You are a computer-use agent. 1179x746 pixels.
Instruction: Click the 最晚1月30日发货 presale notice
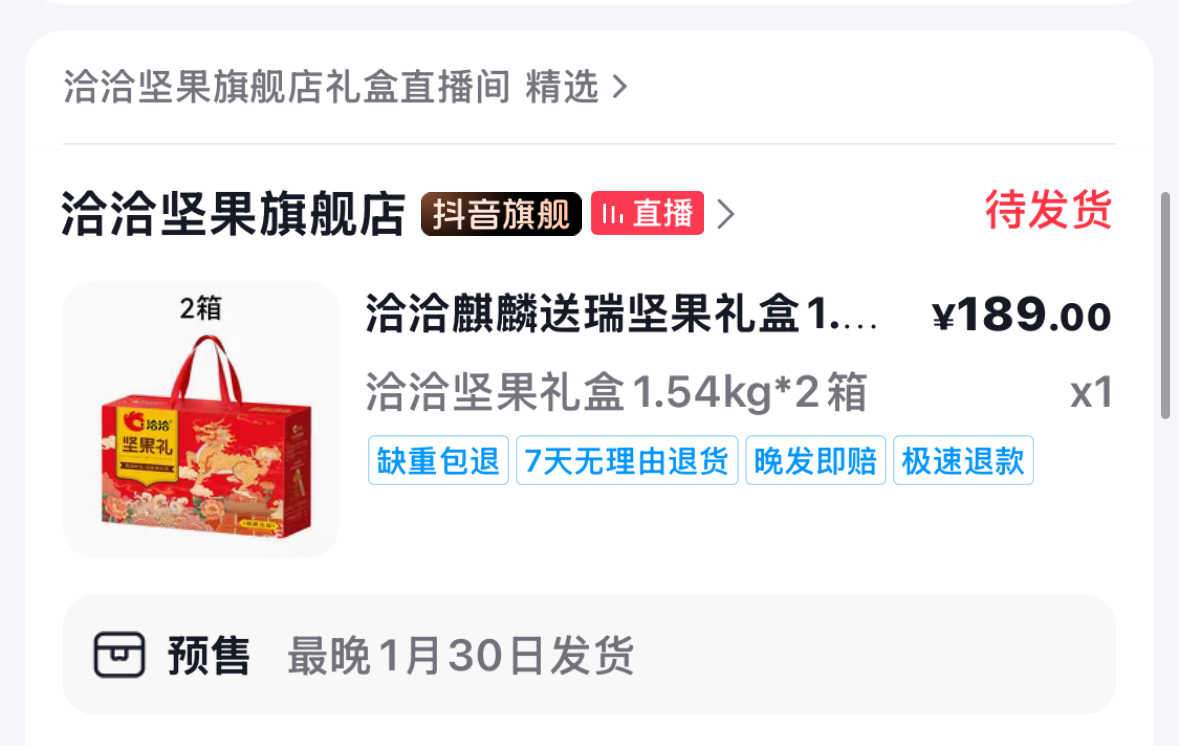tap(461, 656)
